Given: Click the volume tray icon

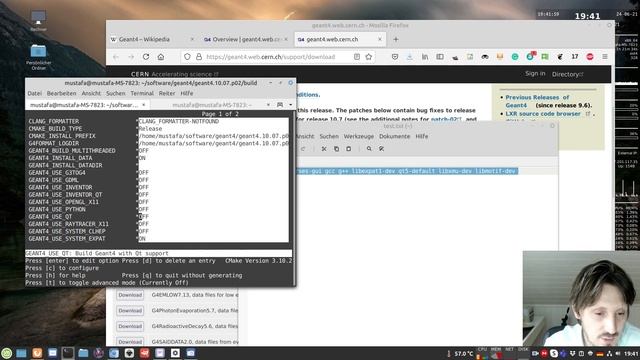Looking at the screenshot, I should 618,353.
